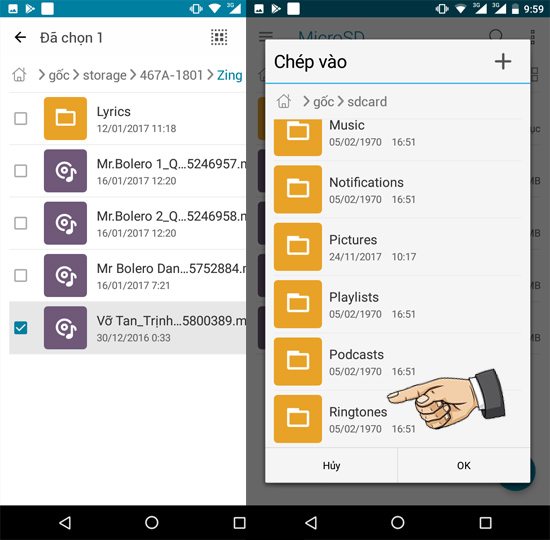The width and height of the screenshot is (550, 540).
Task: Tap the Lyrics folder icon
Action: click(x=65, y=119)
